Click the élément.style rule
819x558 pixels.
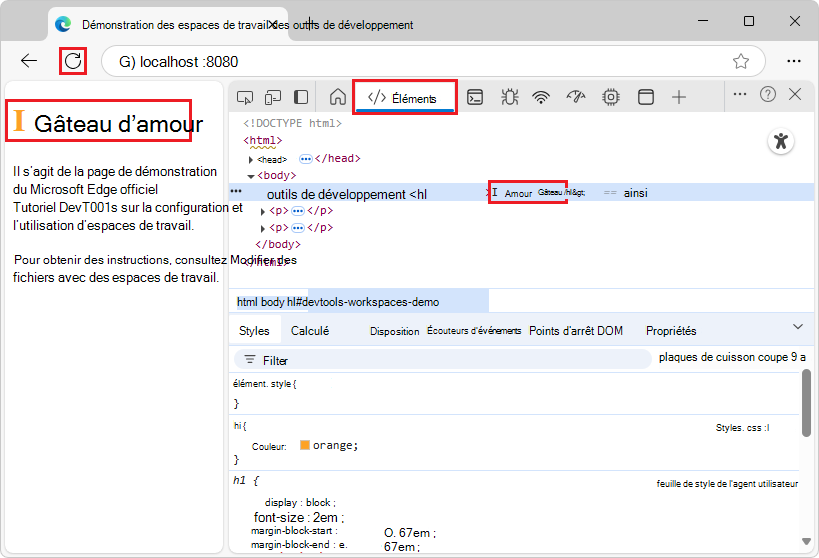(265, 383)
